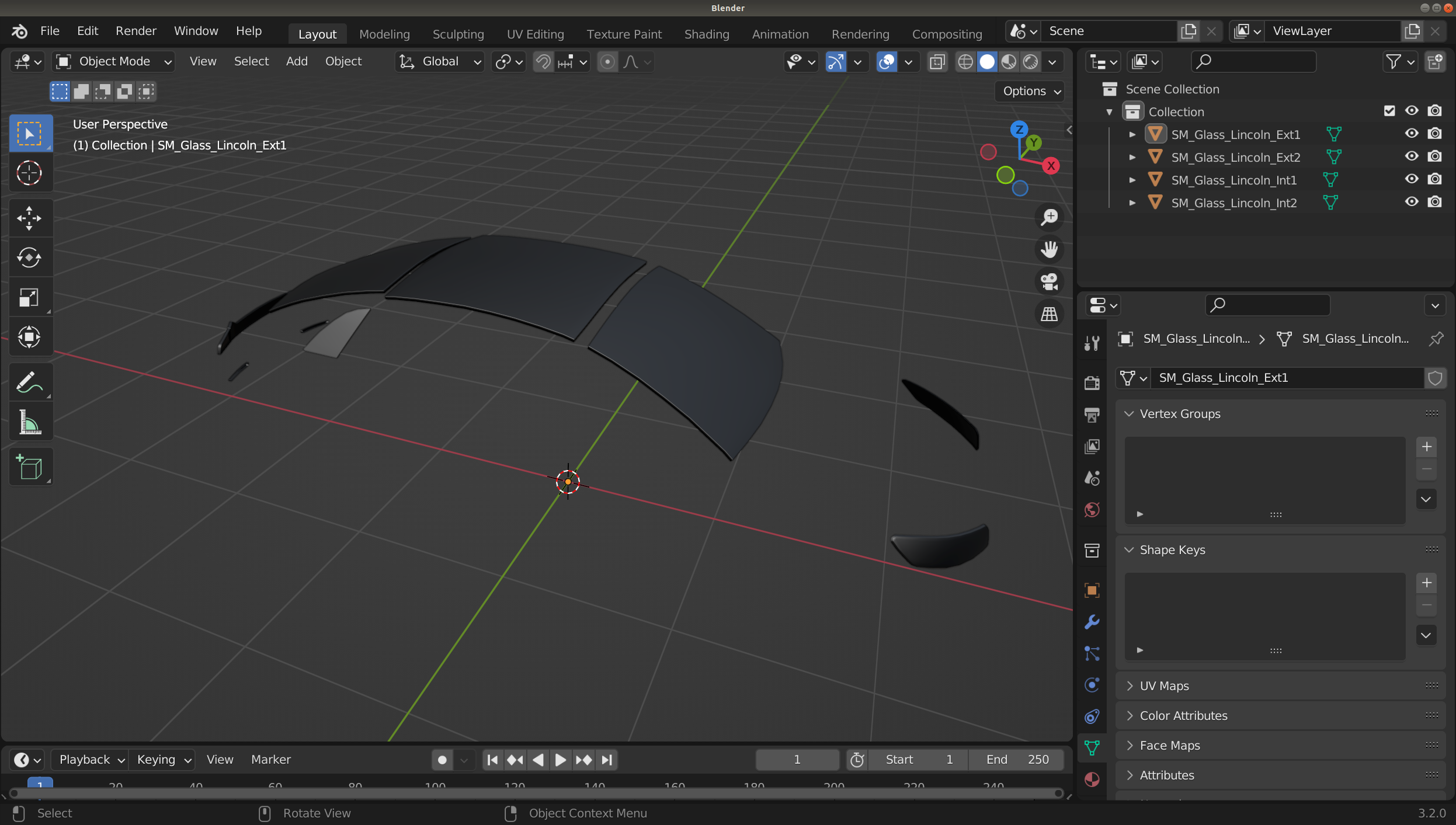The height and width of the screenshot is (825, 1456).
Task: Switch to the Sculpting workspace tab
Action: 458,34
